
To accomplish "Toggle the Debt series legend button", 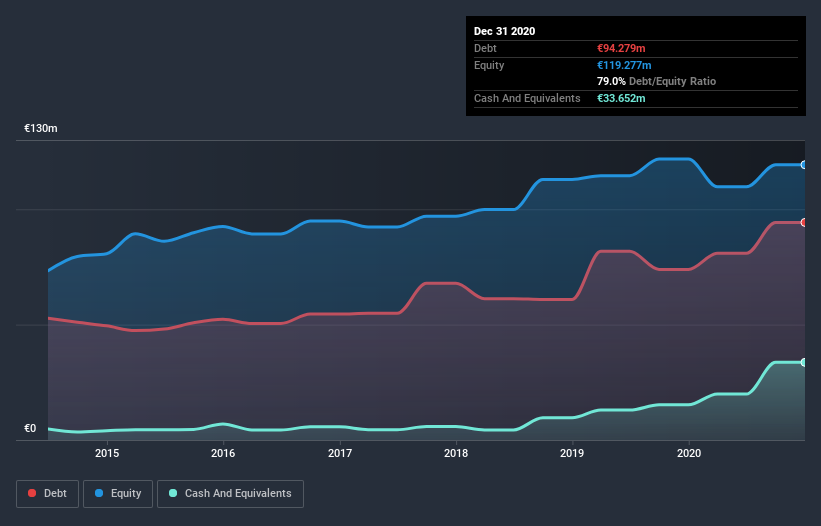I will 47,494.
